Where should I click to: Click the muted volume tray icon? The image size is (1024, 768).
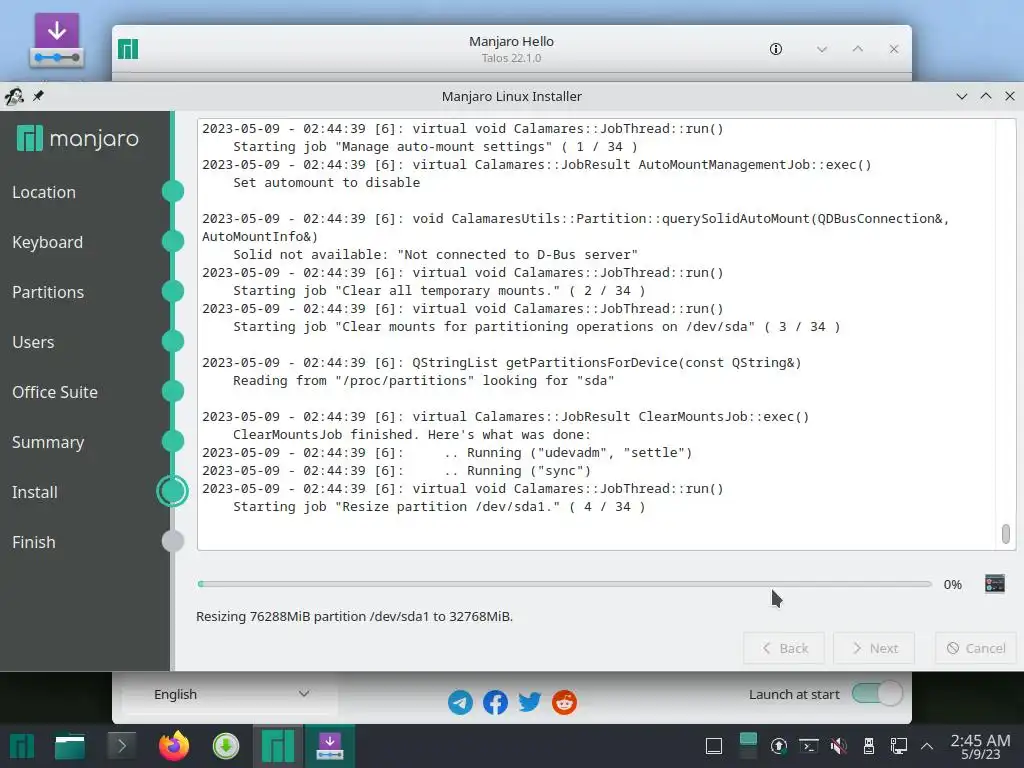[839, 746]
